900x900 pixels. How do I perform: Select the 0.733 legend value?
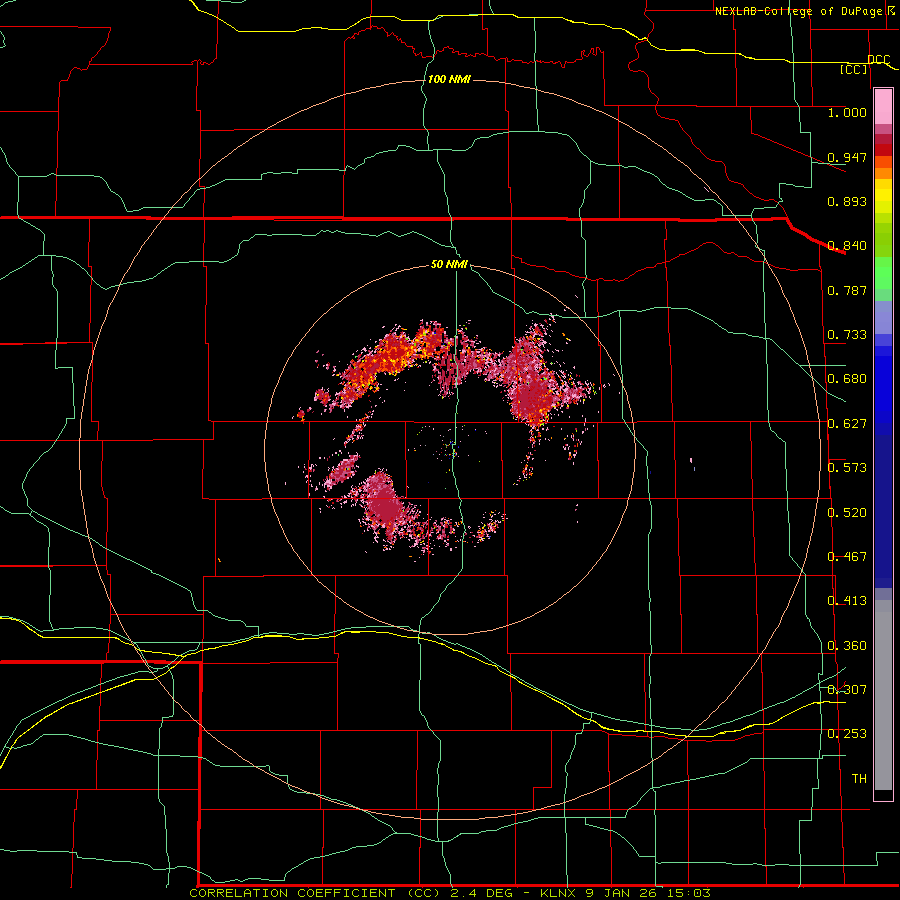tap(847, 335)
